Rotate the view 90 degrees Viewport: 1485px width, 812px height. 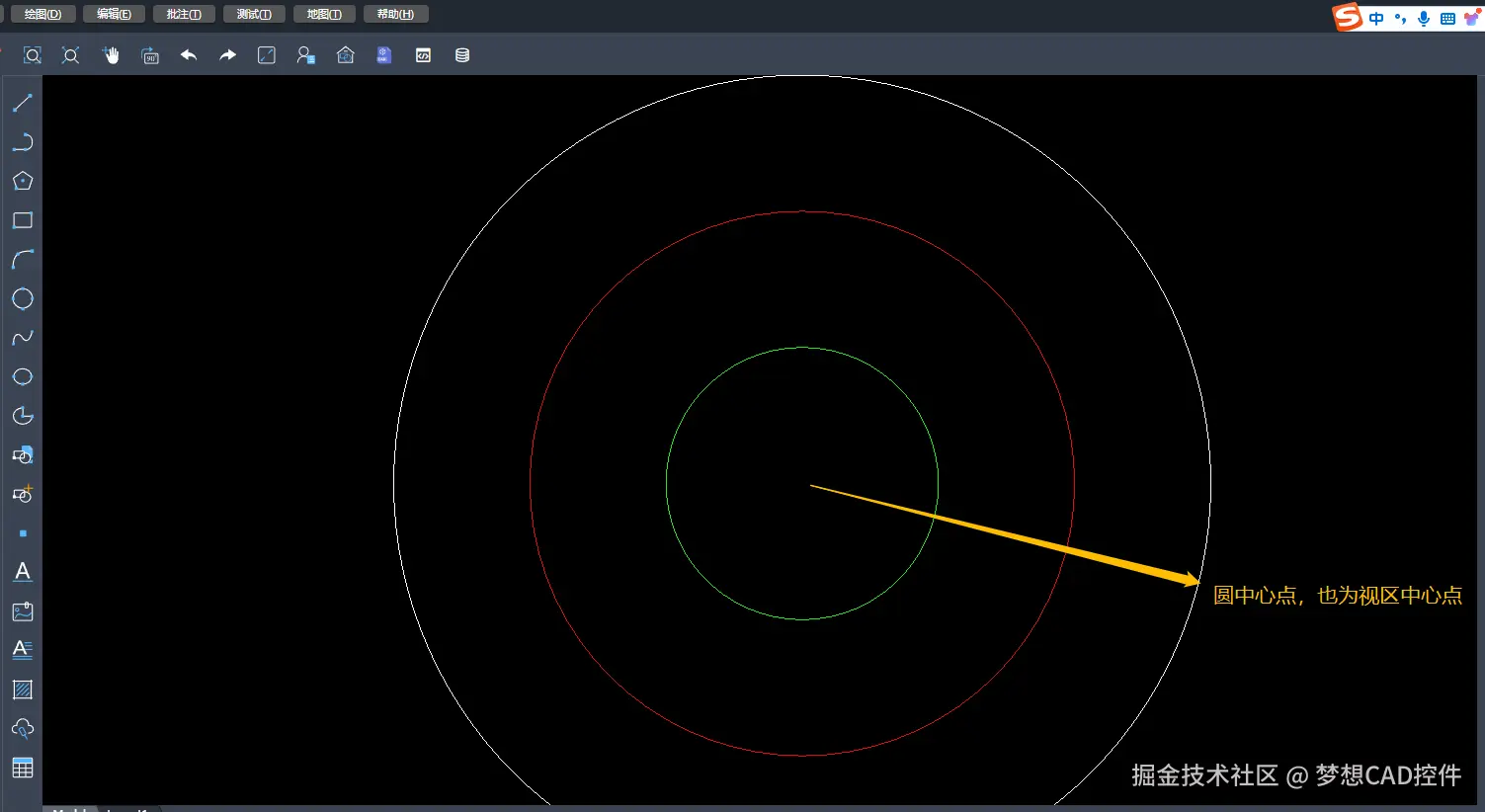click(150, 55)
